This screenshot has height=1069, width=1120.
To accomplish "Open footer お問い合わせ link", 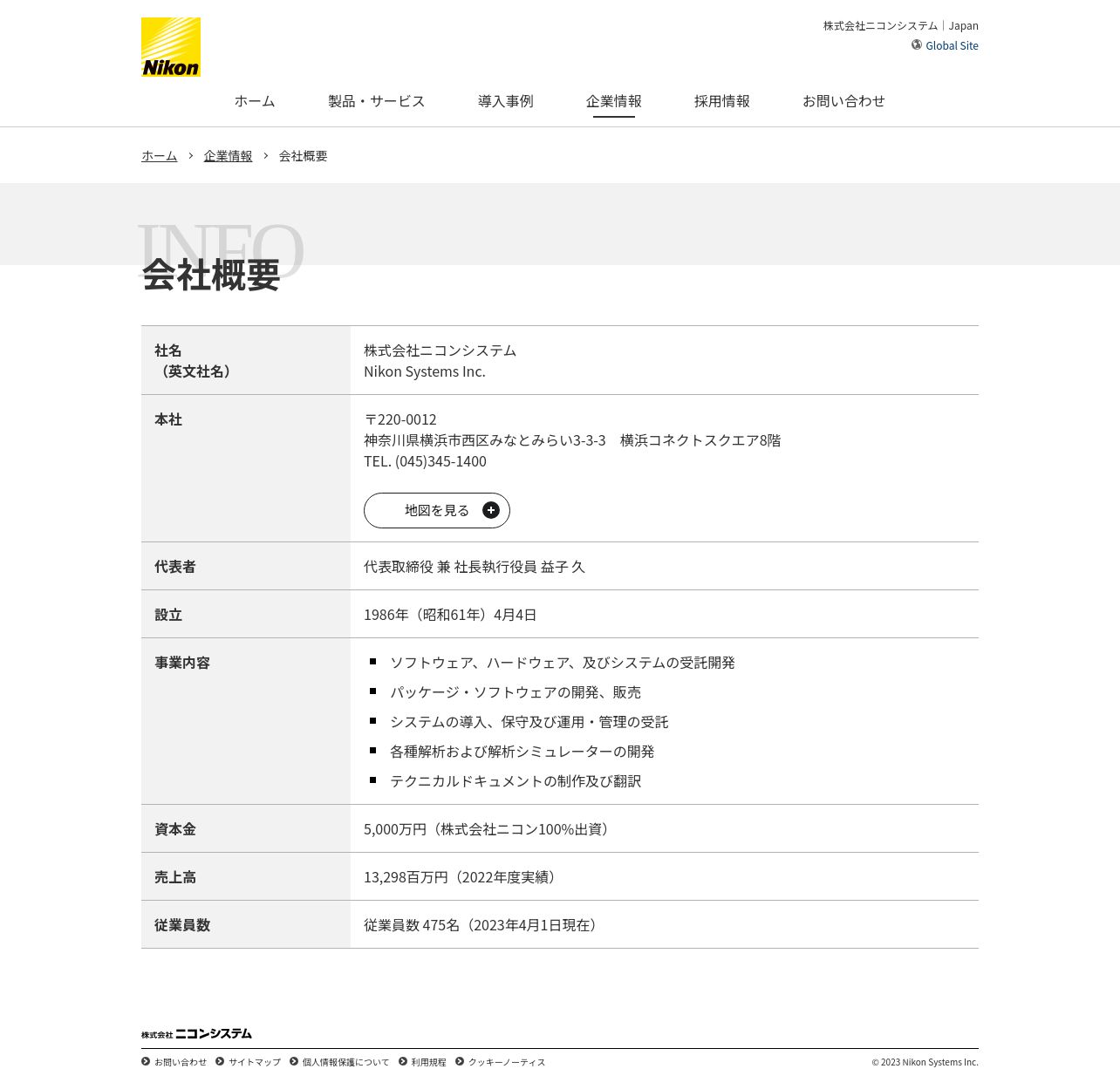I will 181,1062.
